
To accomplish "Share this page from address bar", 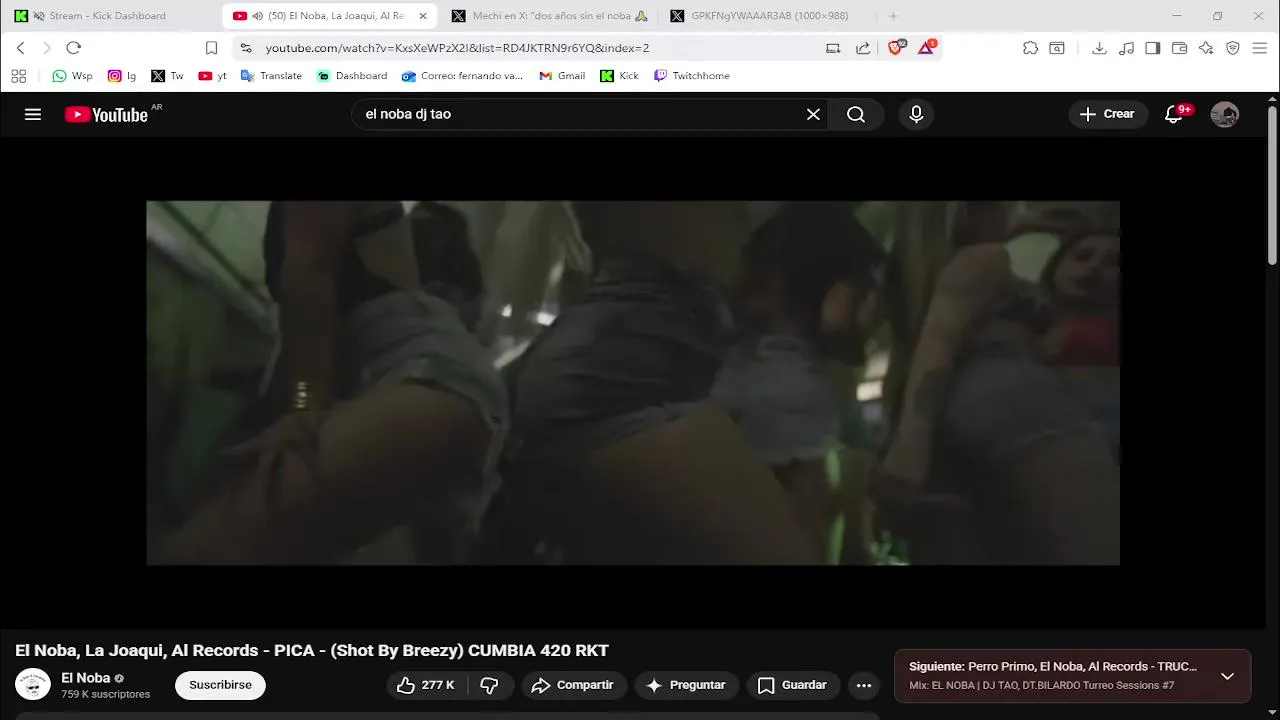I will [x=863, y=48].
